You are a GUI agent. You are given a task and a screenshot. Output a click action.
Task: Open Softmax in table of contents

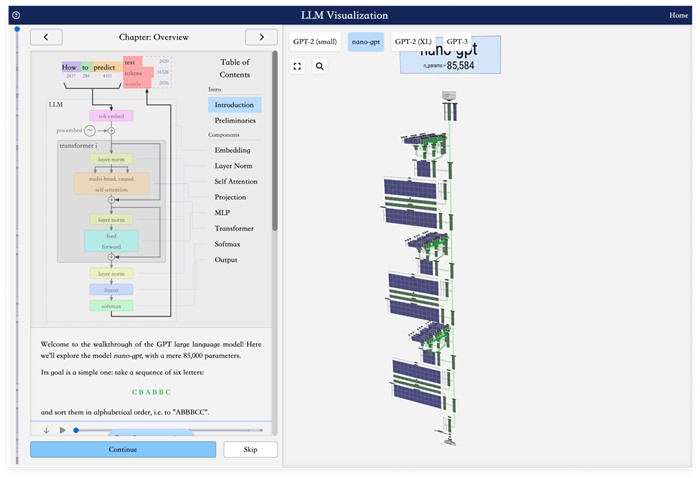(227, 244)
